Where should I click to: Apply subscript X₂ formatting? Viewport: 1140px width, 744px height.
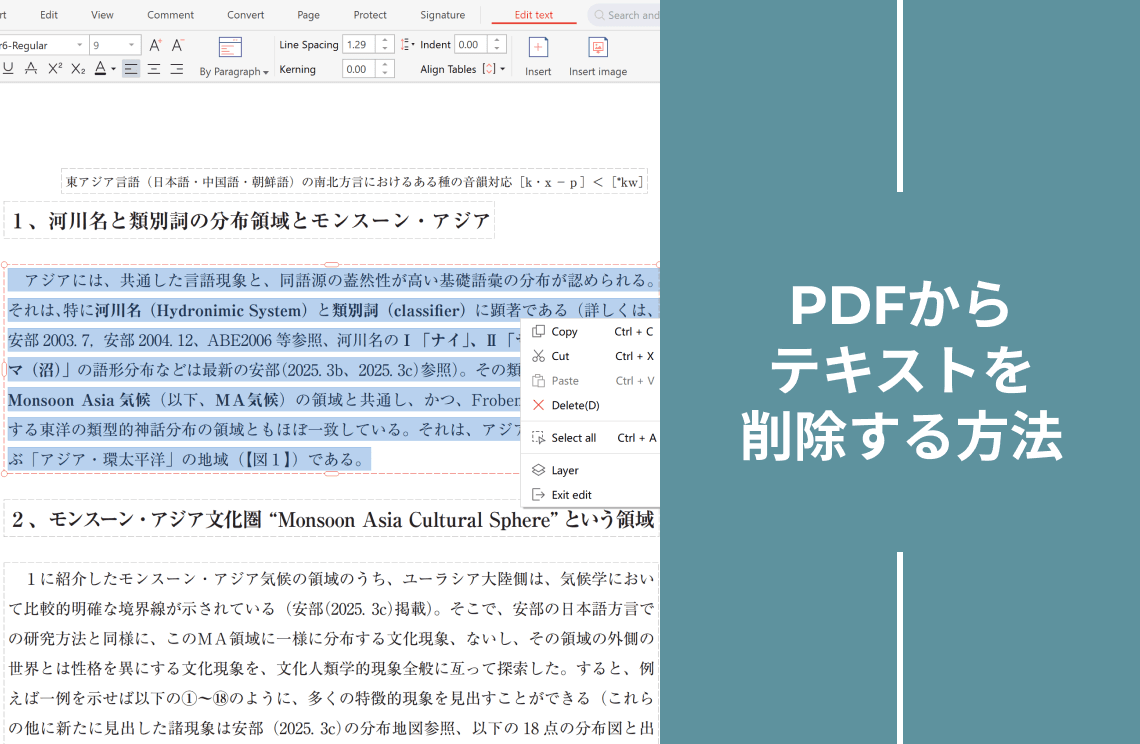pyautogui.click(x=78, y=69)
